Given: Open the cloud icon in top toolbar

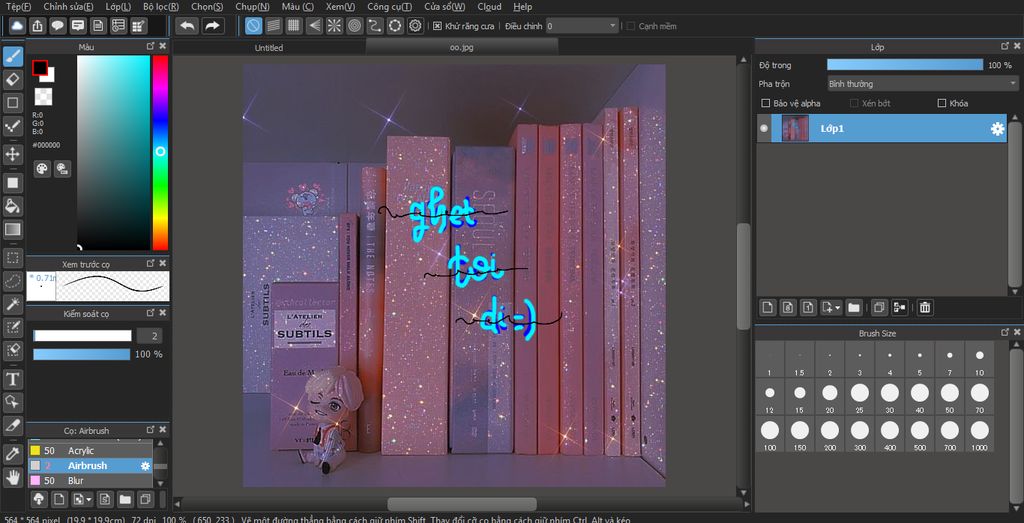Looking at the screenshot, I should coord(17,25).
